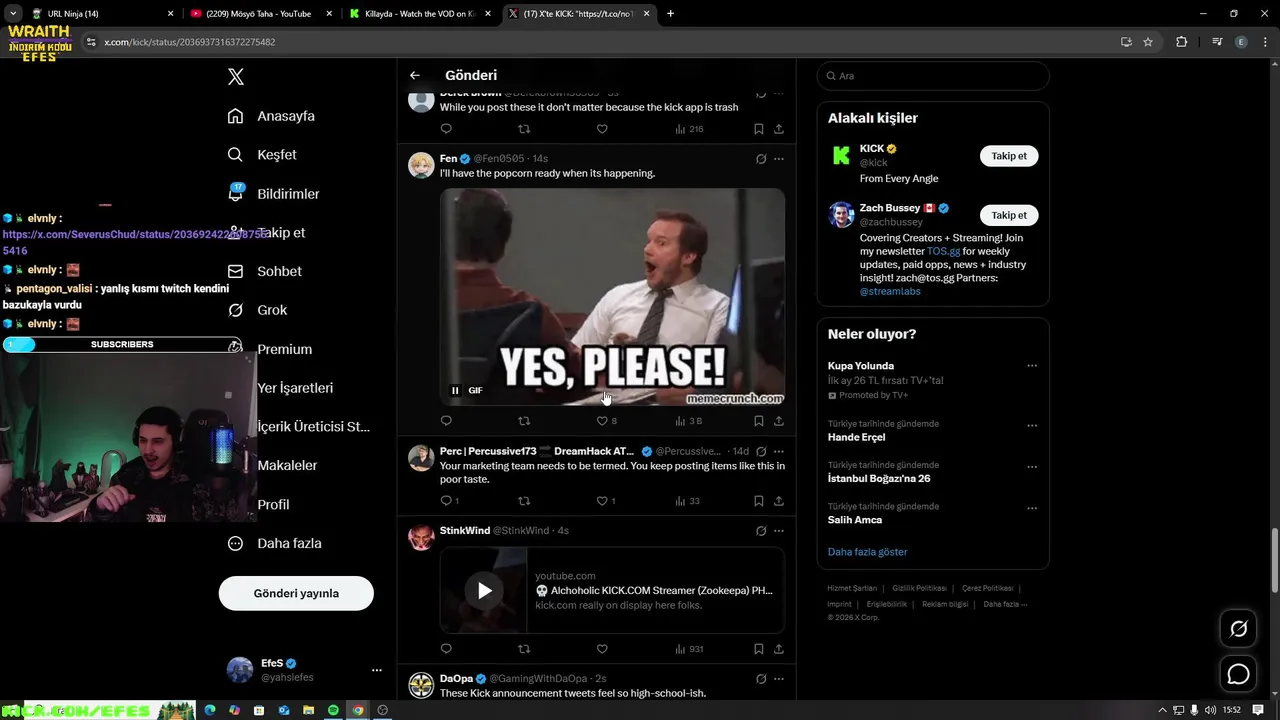Follow KICK with Takip et
The image size is (1280, 720).
[1009, 156]
